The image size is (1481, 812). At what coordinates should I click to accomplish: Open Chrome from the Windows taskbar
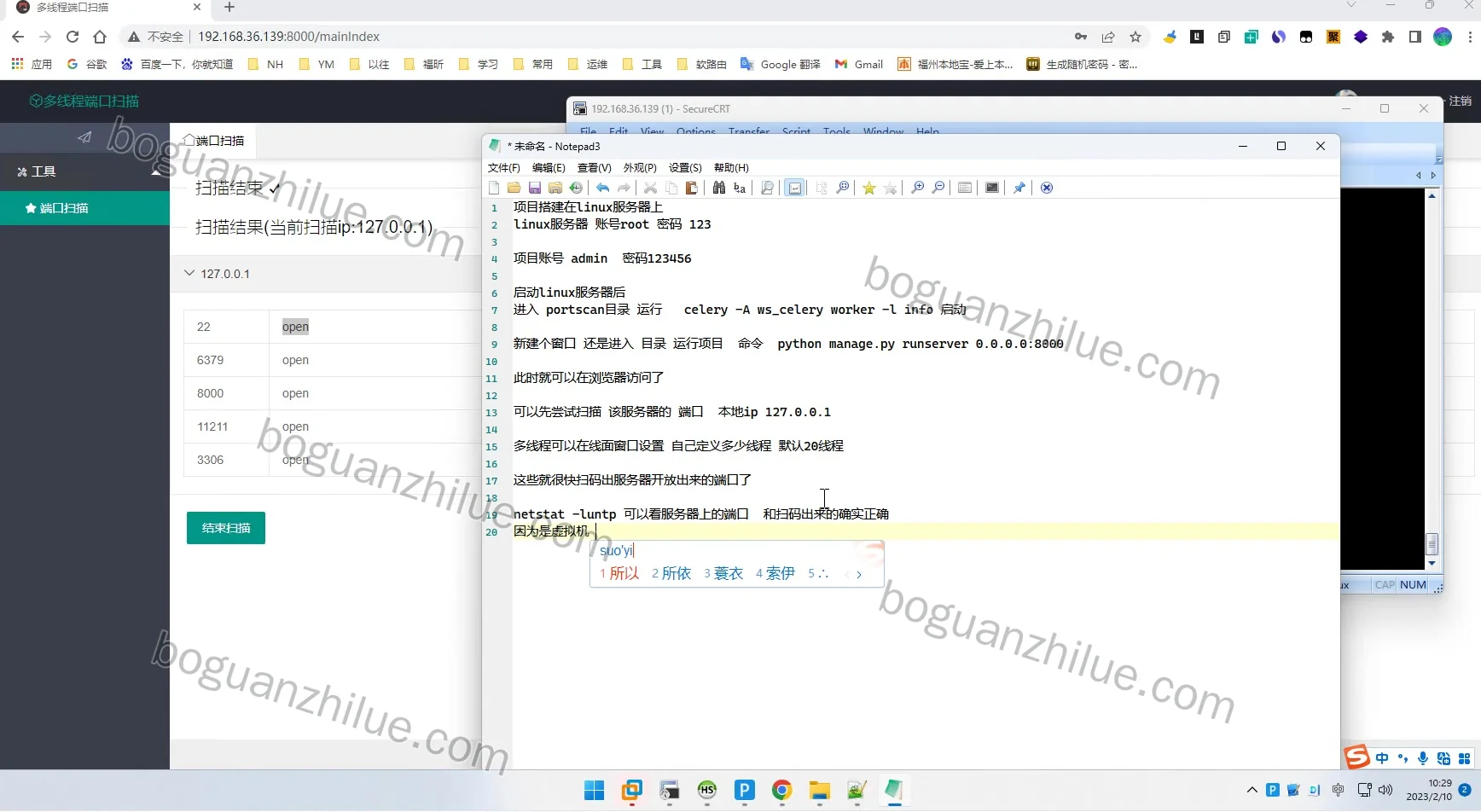click(x=781, y=791)
